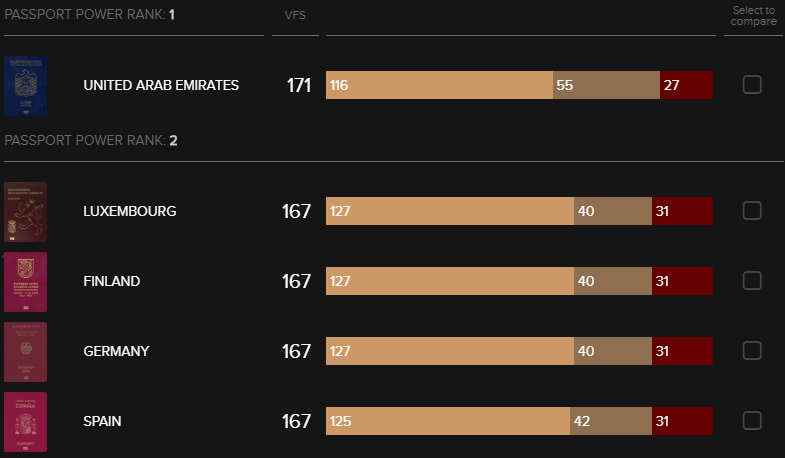
Task: Open the Luxembourg country link
Action: click(130, 211)
